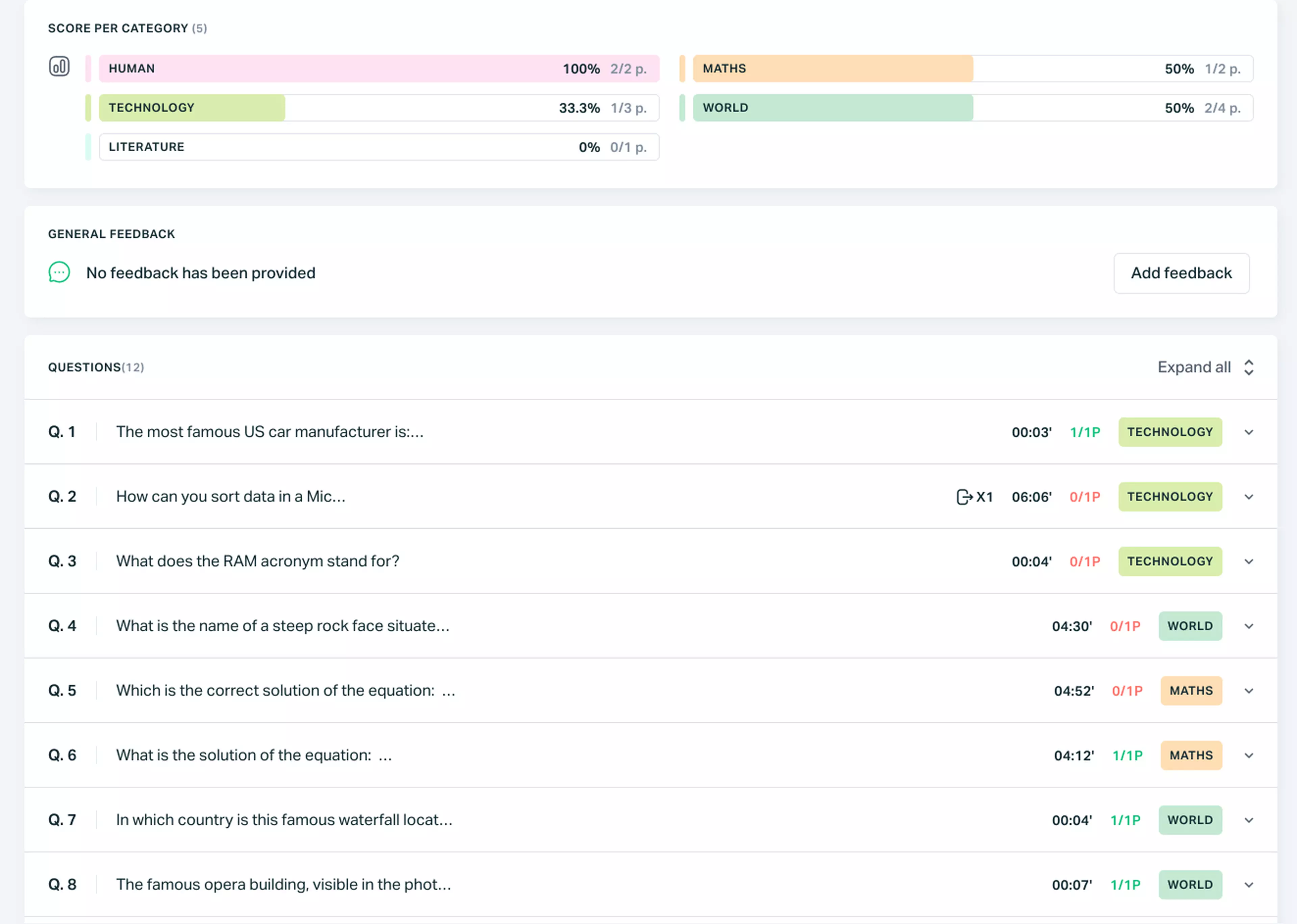
Task: Expand Question 8 opera building question
Action: [1249, 885]
